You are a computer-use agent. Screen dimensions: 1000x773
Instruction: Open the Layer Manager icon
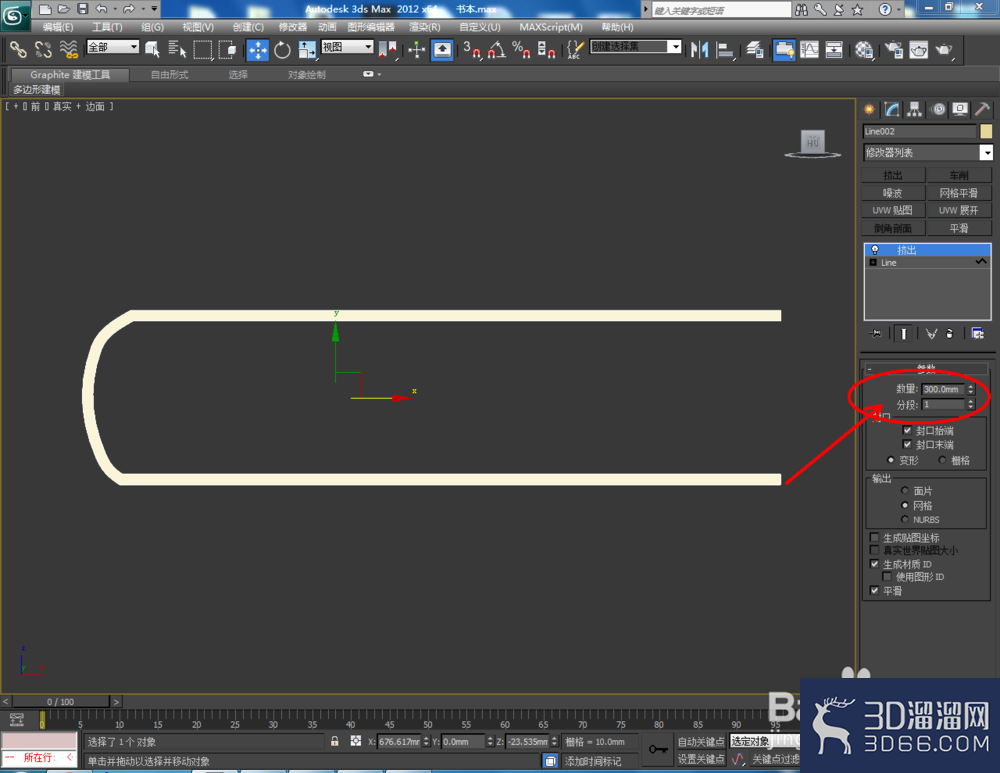pyautogui.click(x=754, y=49)
